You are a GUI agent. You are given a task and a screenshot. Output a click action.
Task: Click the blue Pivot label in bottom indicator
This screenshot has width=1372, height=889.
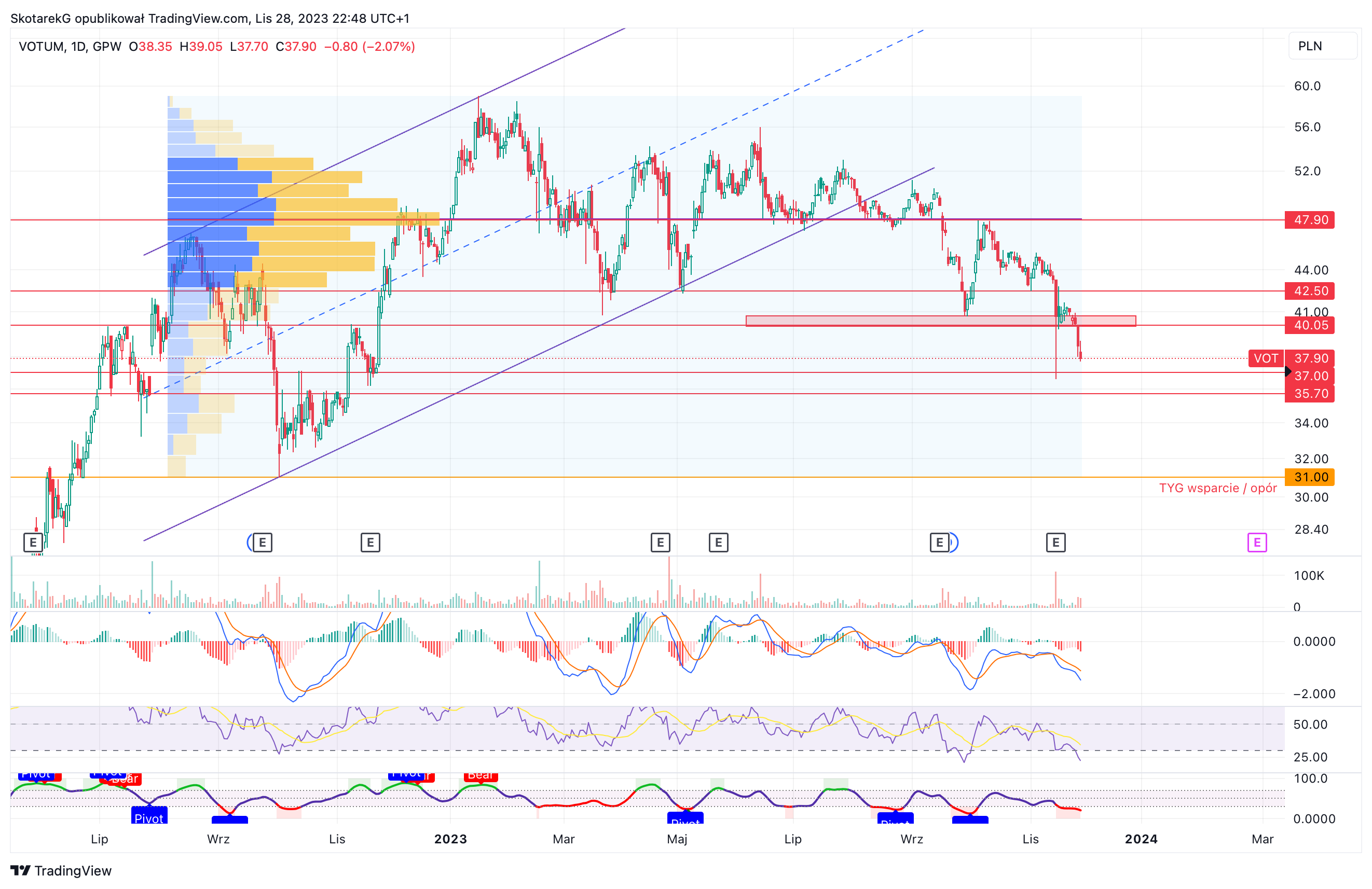pos(149,816)
